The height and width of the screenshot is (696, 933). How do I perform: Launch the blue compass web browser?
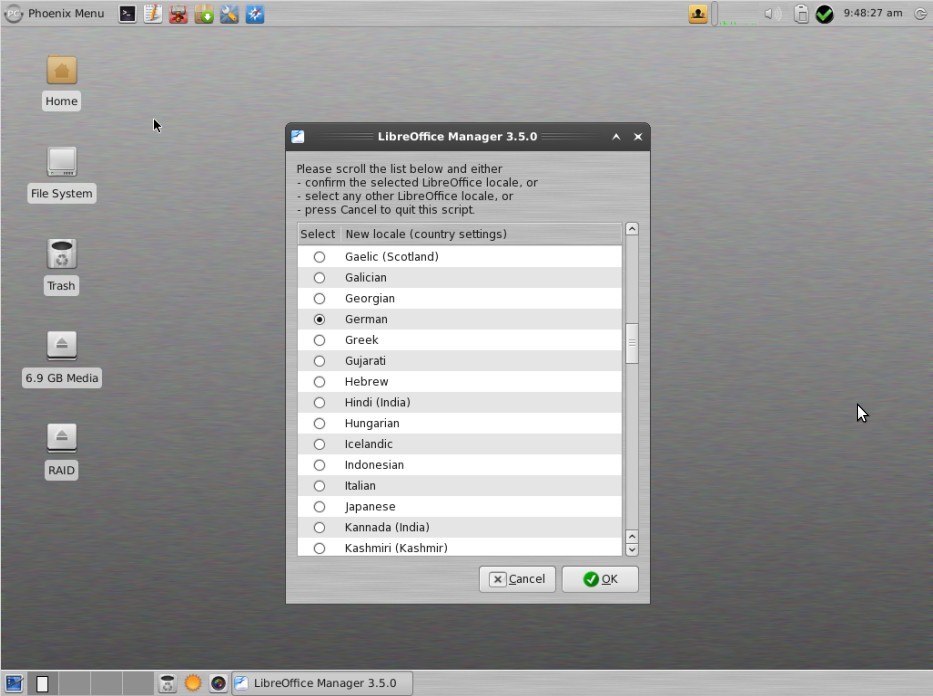255,14
